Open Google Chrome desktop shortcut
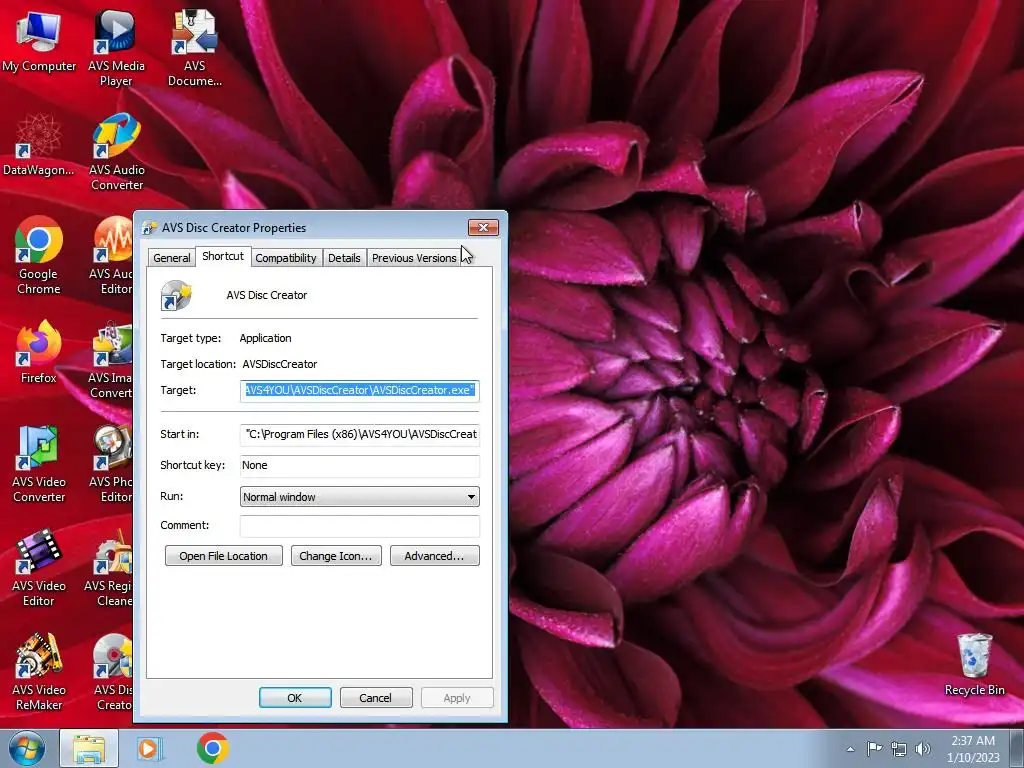 39,255
